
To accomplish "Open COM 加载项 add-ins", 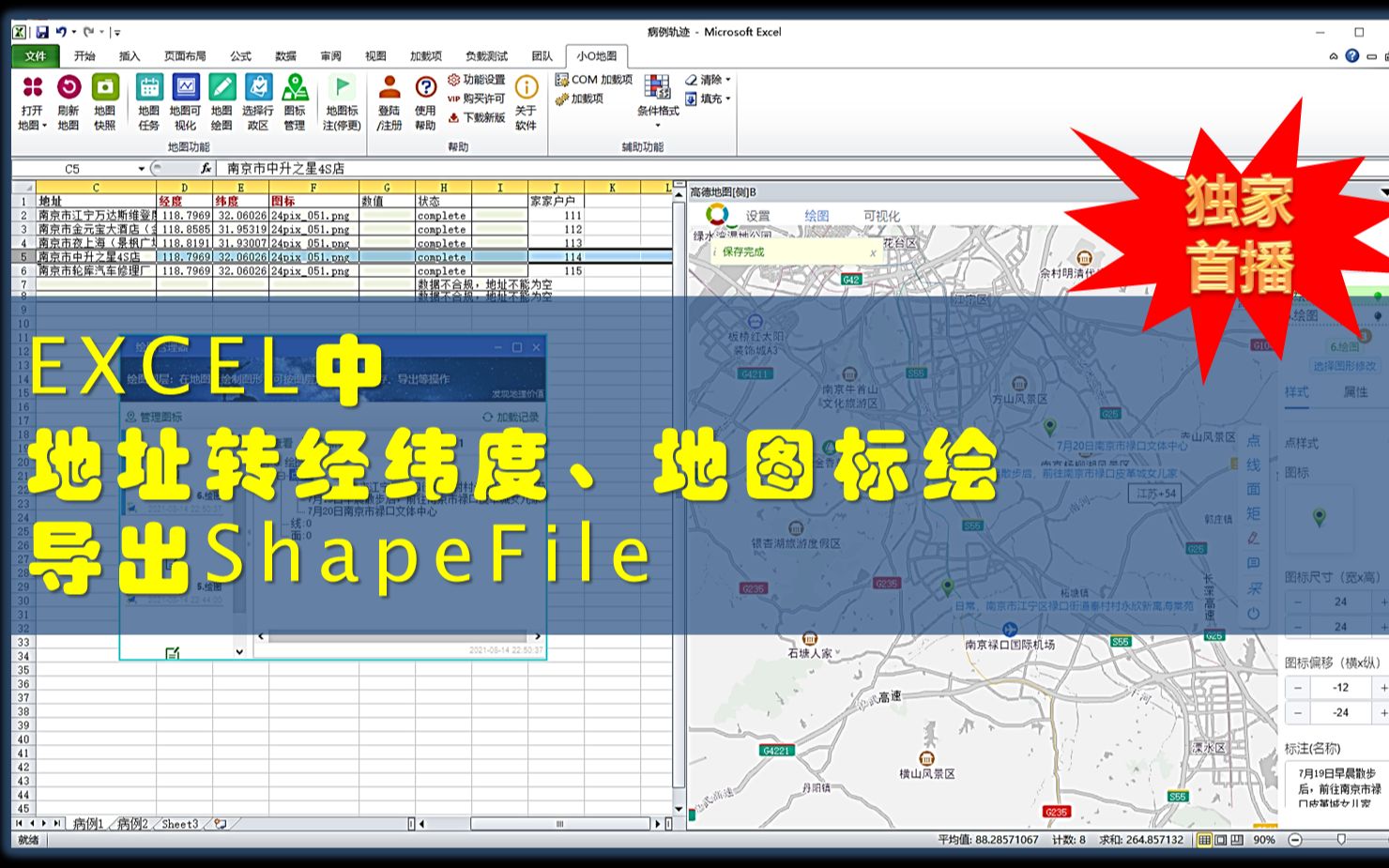I will [593, 80].
